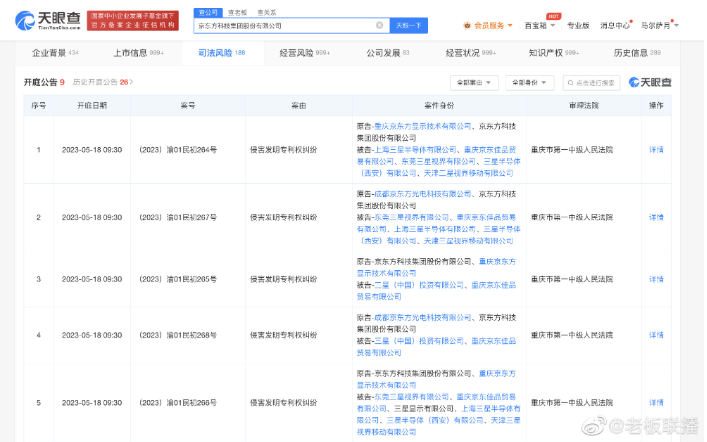Viewport: 707px width, 442px height.
Task: Open the 公司发展 section tab
Action: [388, 53]
